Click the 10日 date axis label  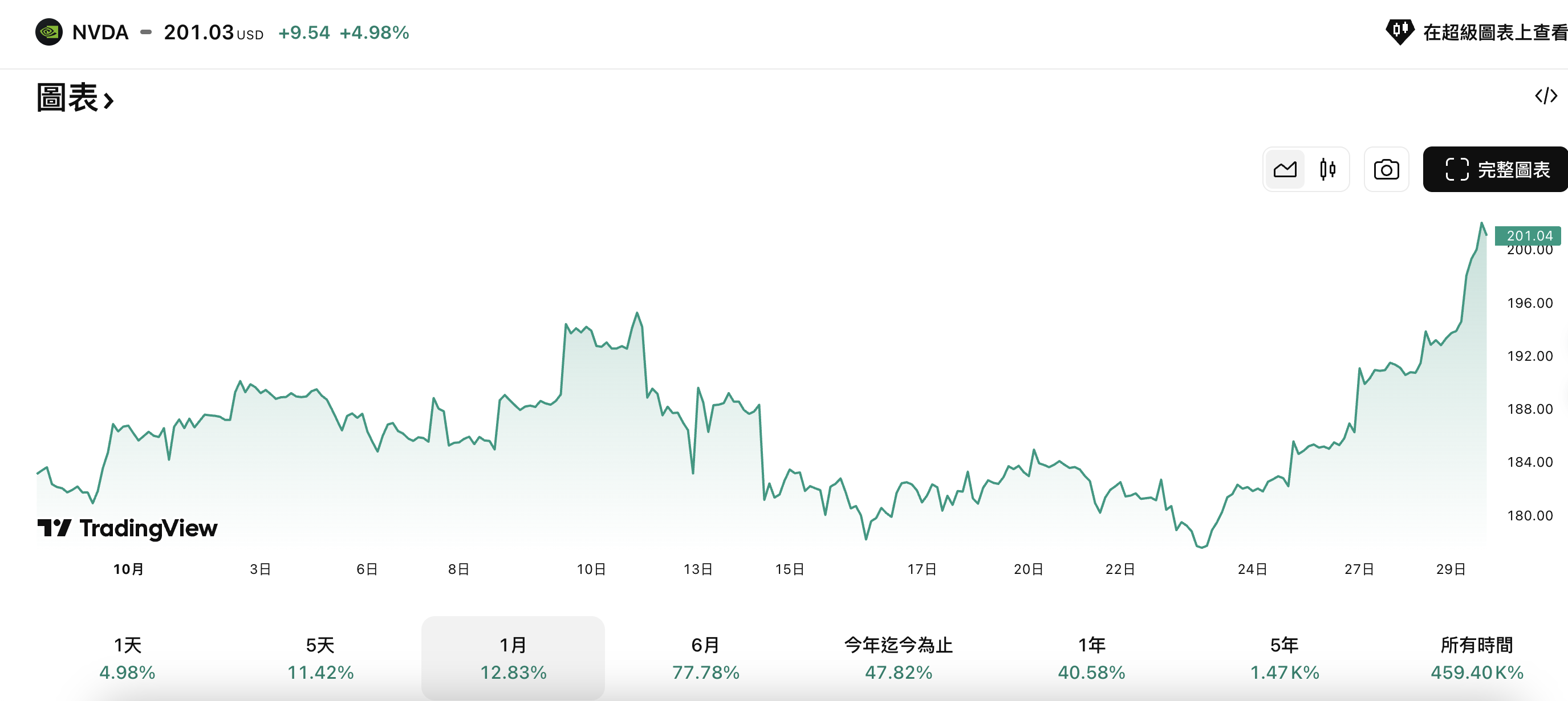tap(591, 569)
